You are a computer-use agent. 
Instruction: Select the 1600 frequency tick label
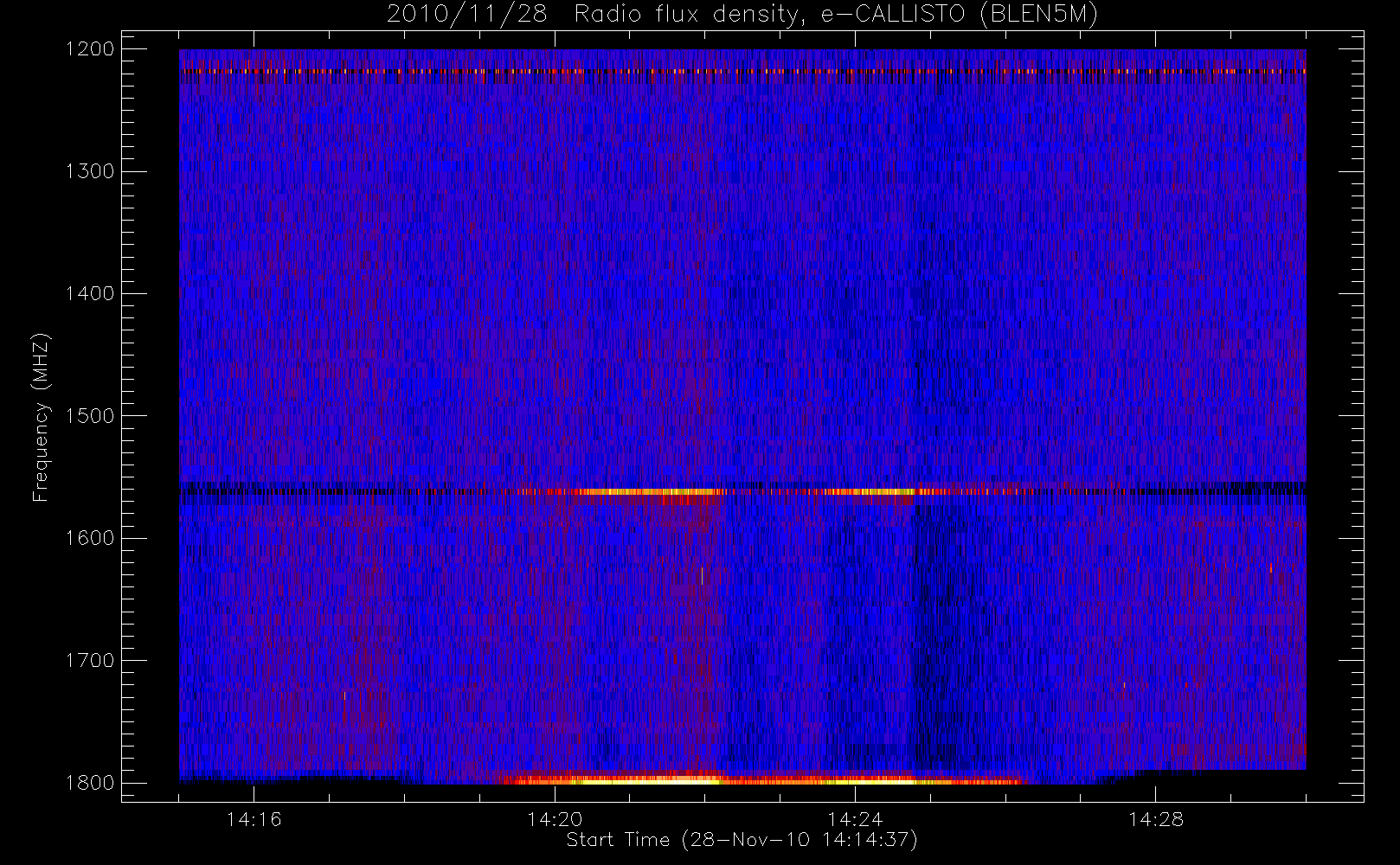[x=90, y=537]
